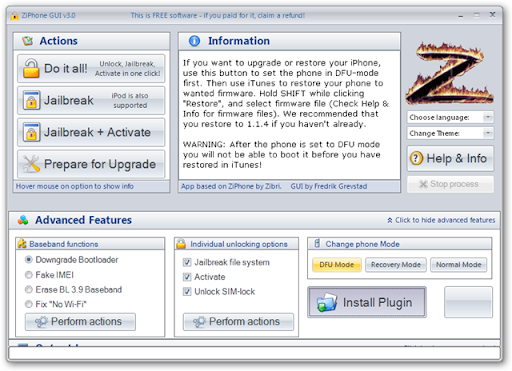Screen dimensions: 512x371
Task: Select Downgrade Bootloader radio option
Action: click(x=29, y=259)
